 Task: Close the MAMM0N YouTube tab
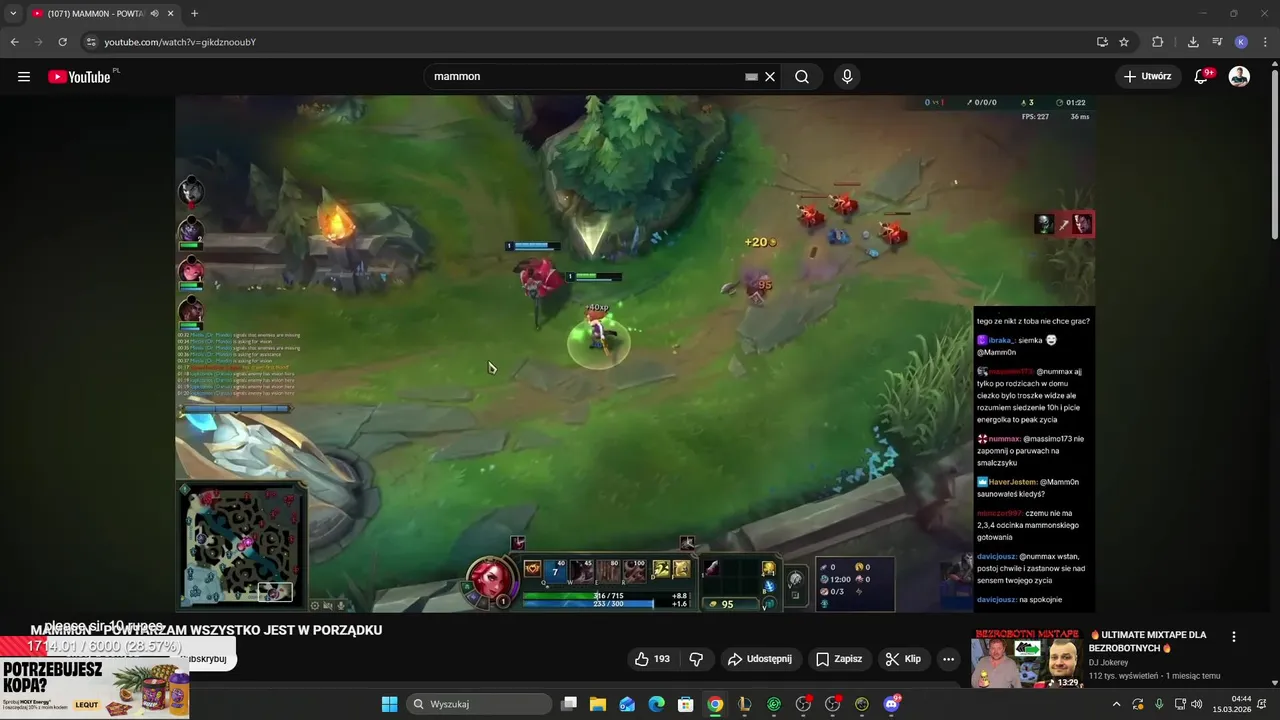[170, 13]
